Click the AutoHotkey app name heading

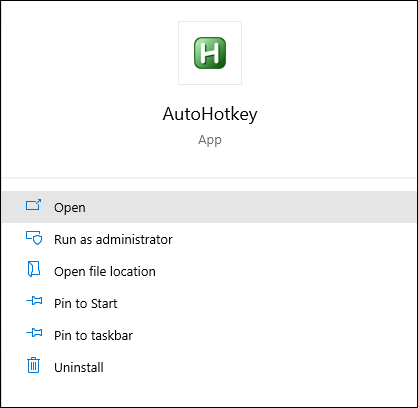click(210, 114)
